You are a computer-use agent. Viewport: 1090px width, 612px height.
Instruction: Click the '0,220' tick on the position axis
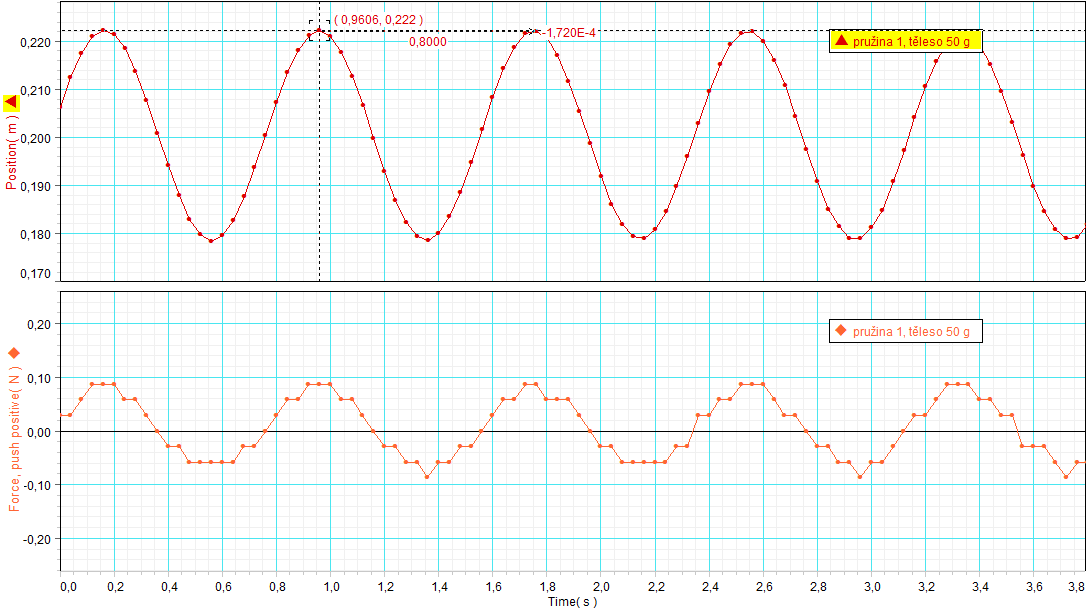pyautogui.click(x=35, y=42)
